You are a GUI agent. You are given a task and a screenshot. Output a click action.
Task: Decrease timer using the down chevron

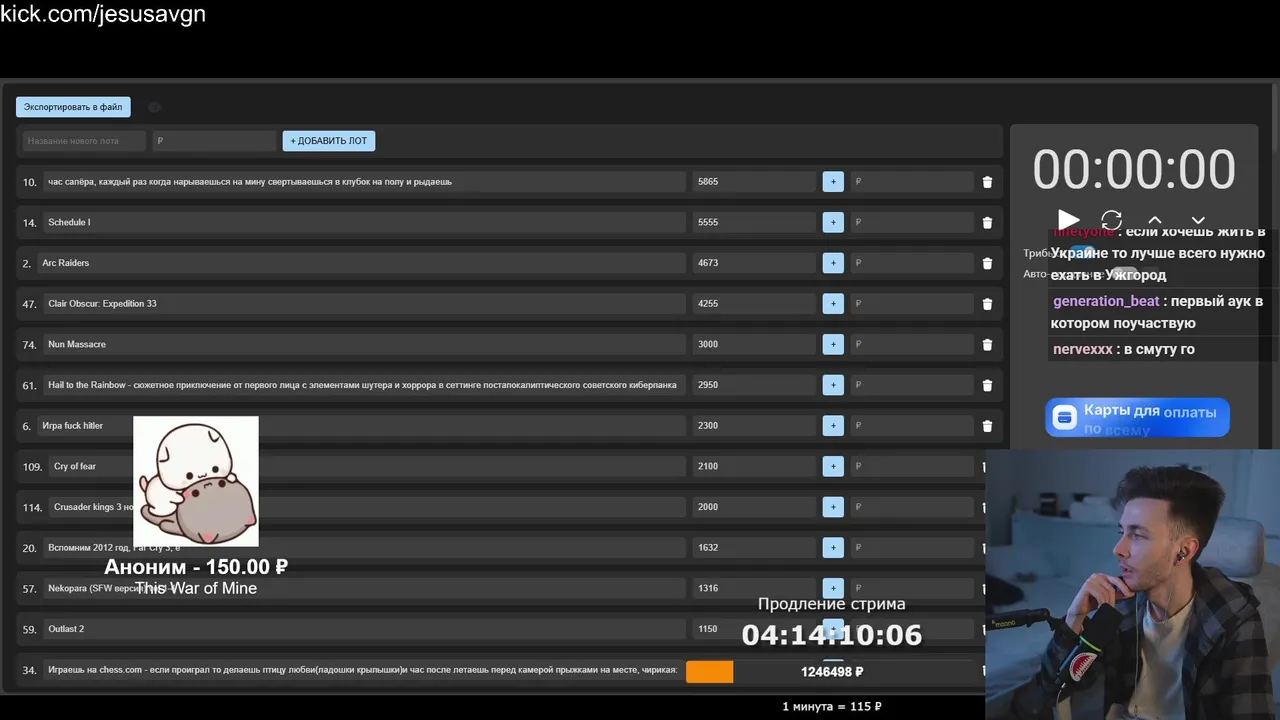(x=1198, y=220)
